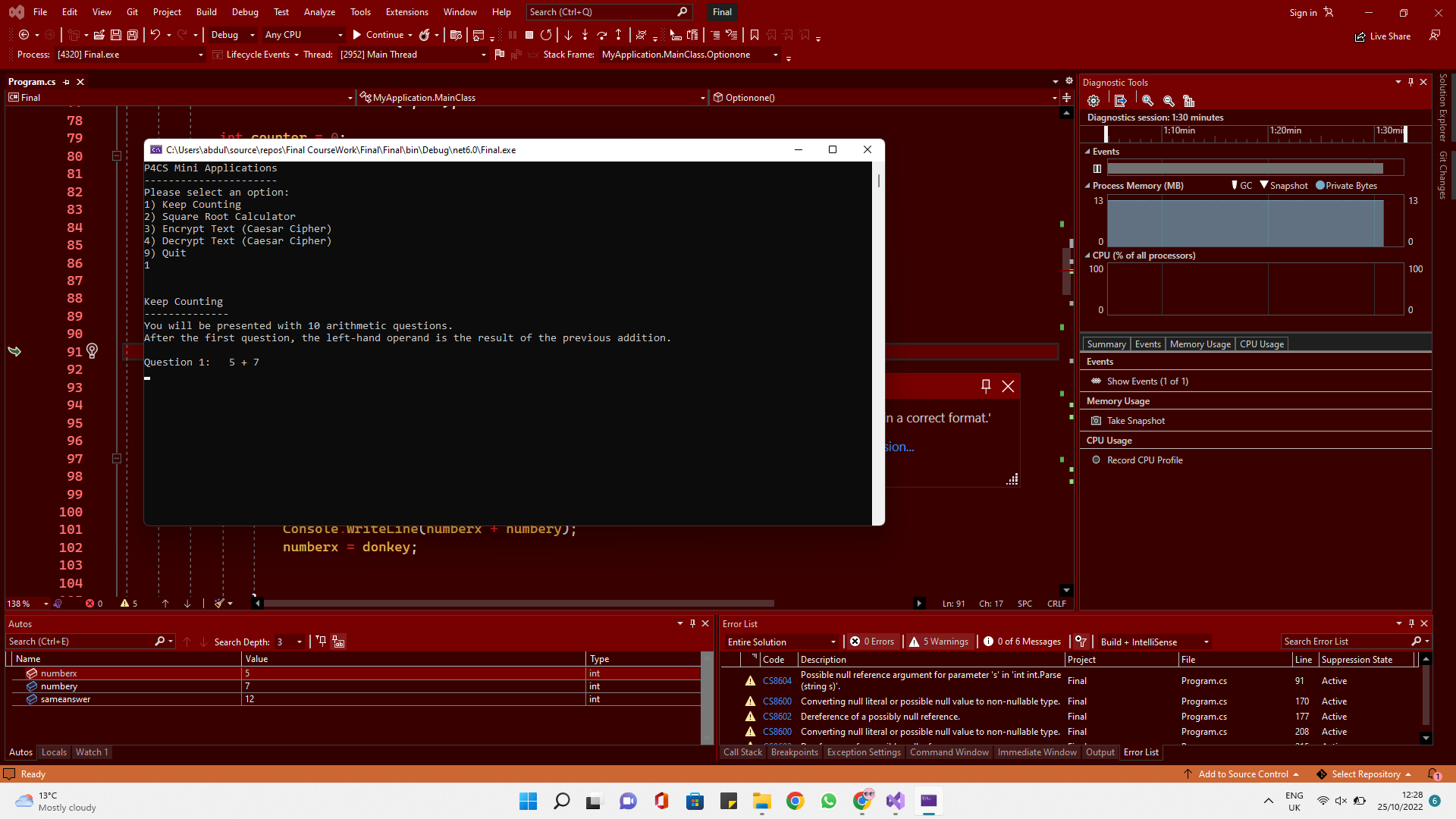Screen dimensions: 1456x819
Task: Click Zoom In icon in Diagnostic Tools
Action: click(x=1147, y=101)
